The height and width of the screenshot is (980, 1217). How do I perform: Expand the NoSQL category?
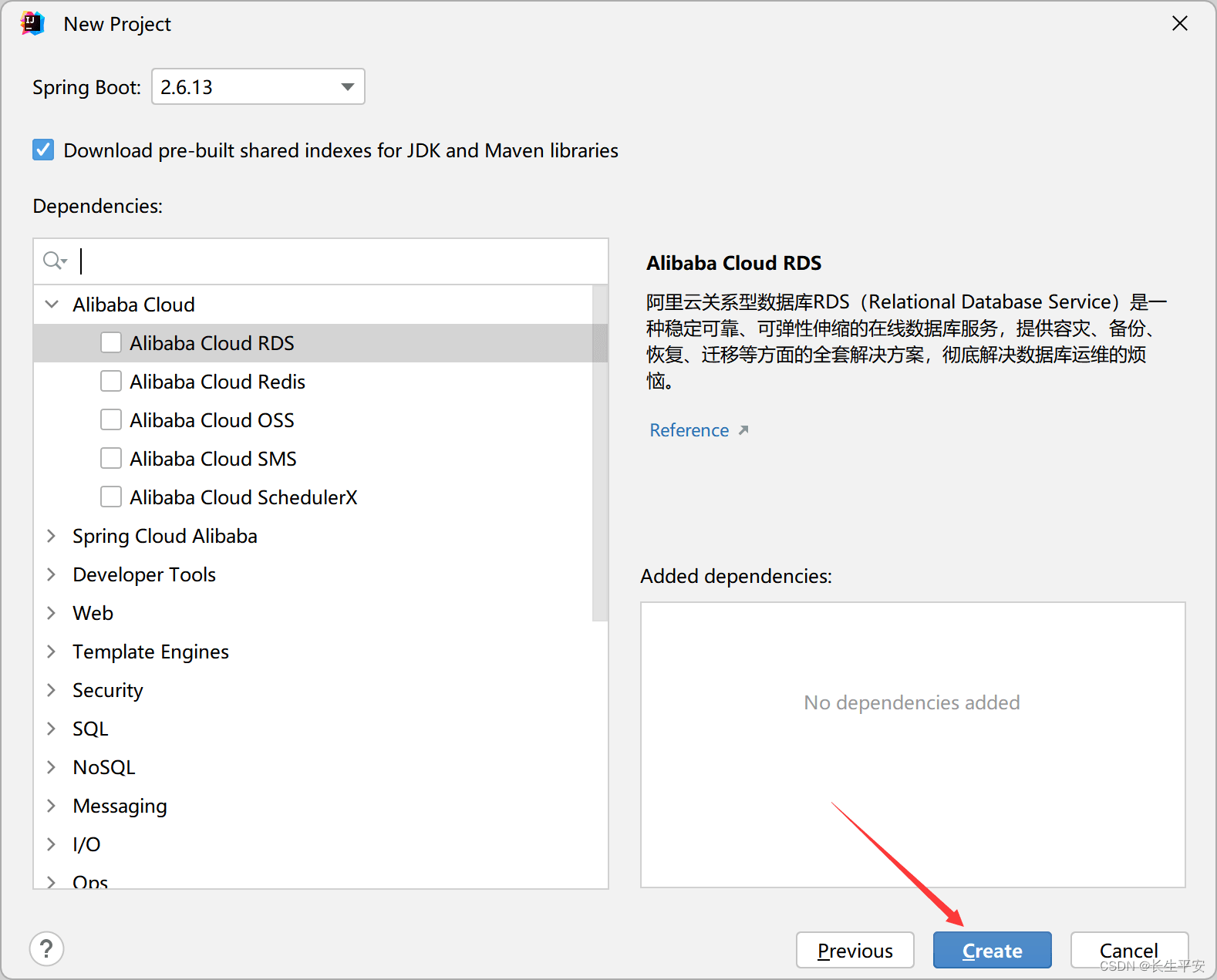point(52,766)
